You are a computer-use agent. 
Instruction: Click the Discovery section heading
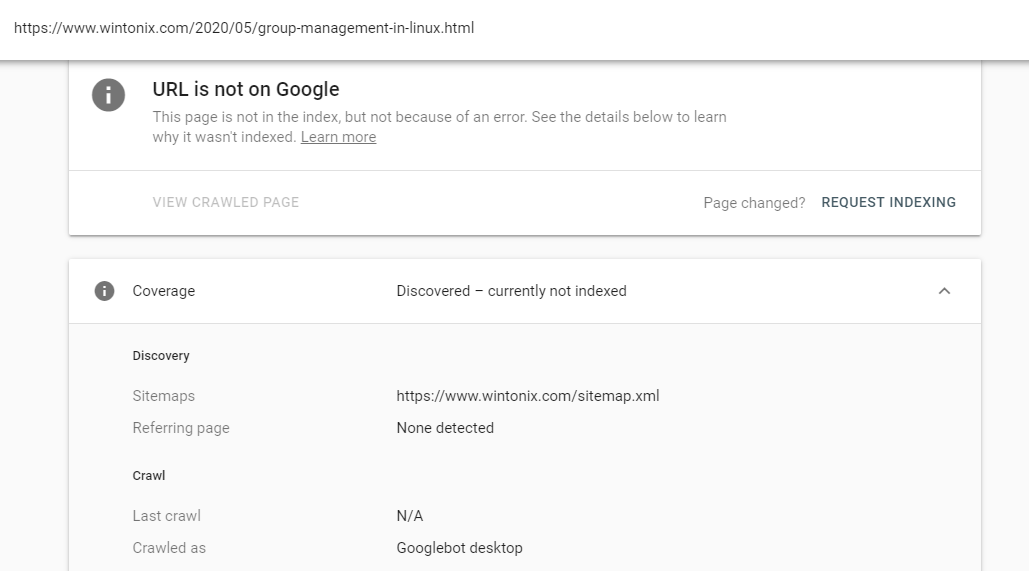click(x=161, y=356)
